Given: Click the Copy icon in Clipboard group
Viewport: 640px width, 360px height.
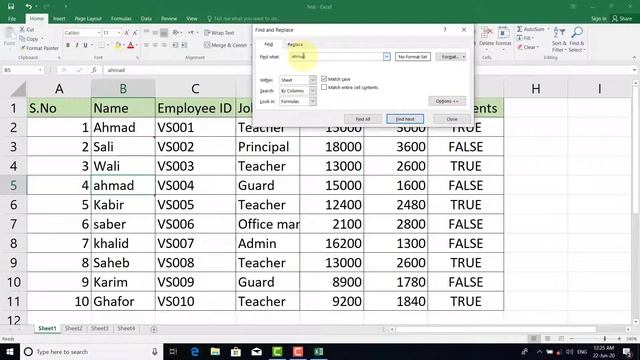Looking at the screenshot, I should tap(22, 39).
